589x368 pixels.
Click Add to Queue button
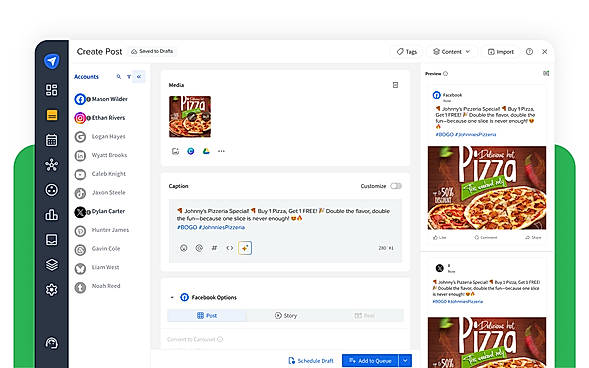[x=370, y=360]
